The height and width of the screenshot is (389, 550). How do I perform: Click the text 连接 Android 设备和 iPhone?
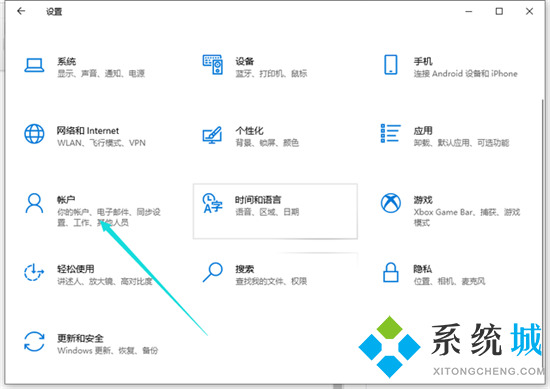click(x=465, y=73)
